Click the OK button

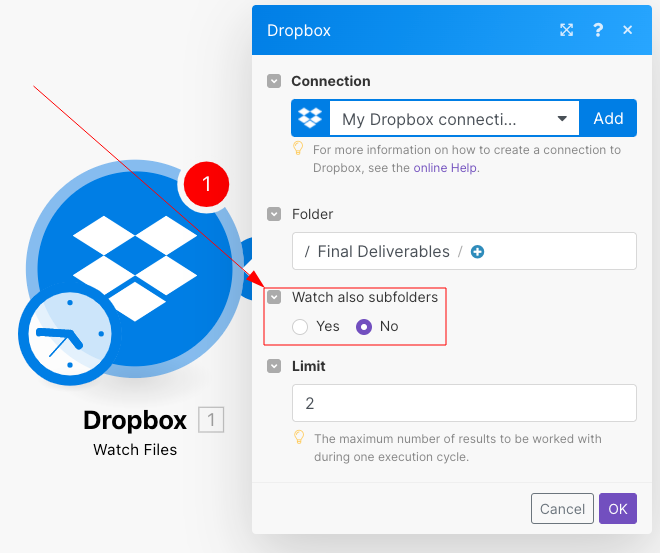coord(617,508)
